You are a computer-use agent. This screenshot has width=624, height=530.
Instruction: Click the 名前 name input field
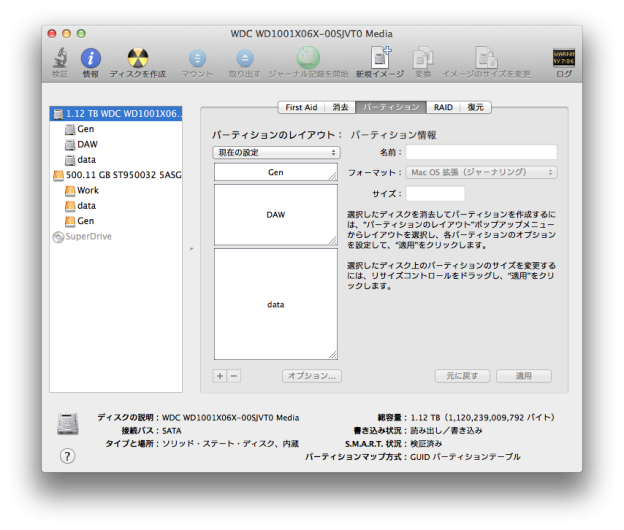[481, 152]
